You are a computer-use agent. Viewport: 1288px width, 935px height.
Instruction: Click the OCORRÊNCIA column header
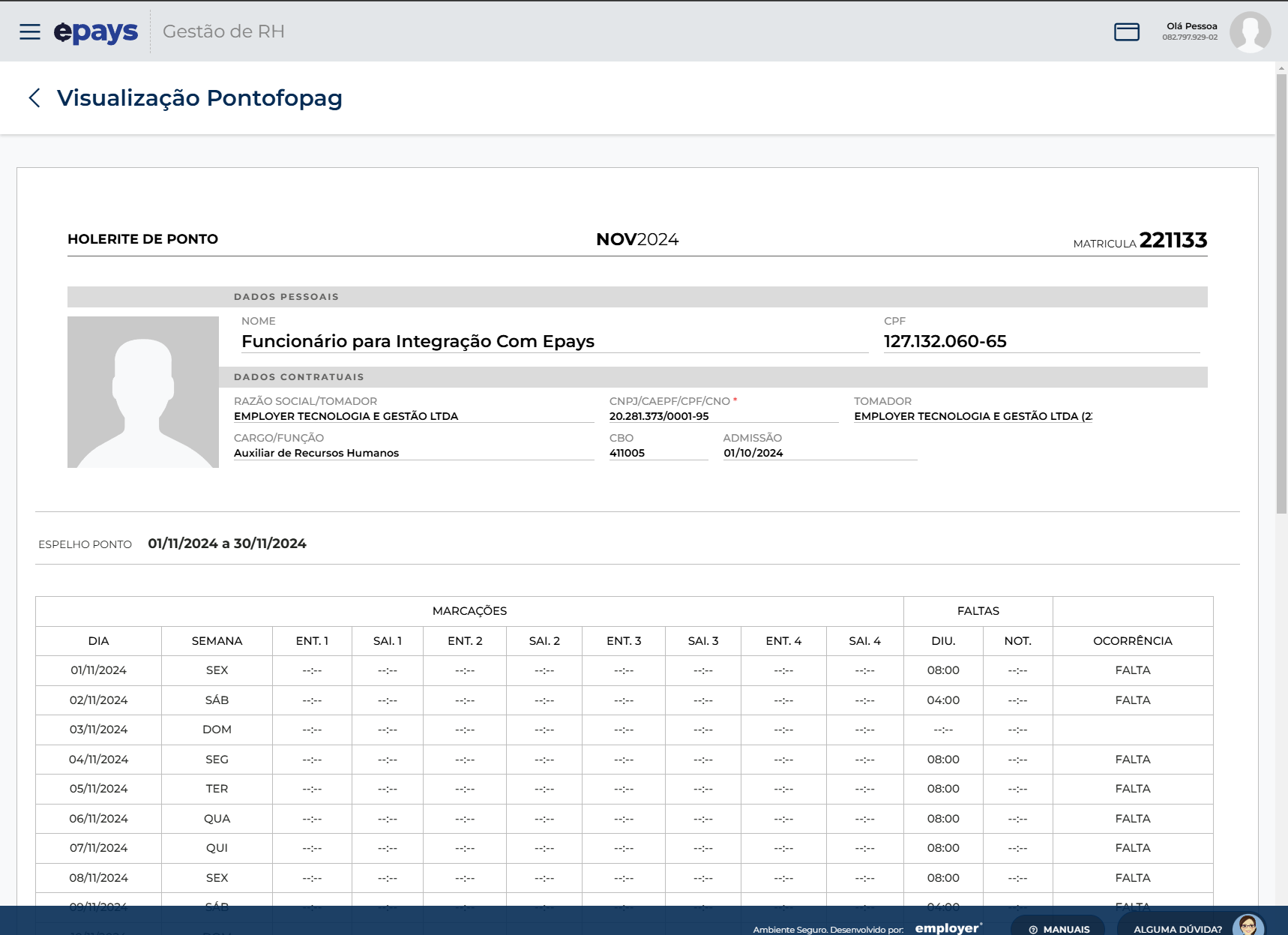tap(1132, 641)
